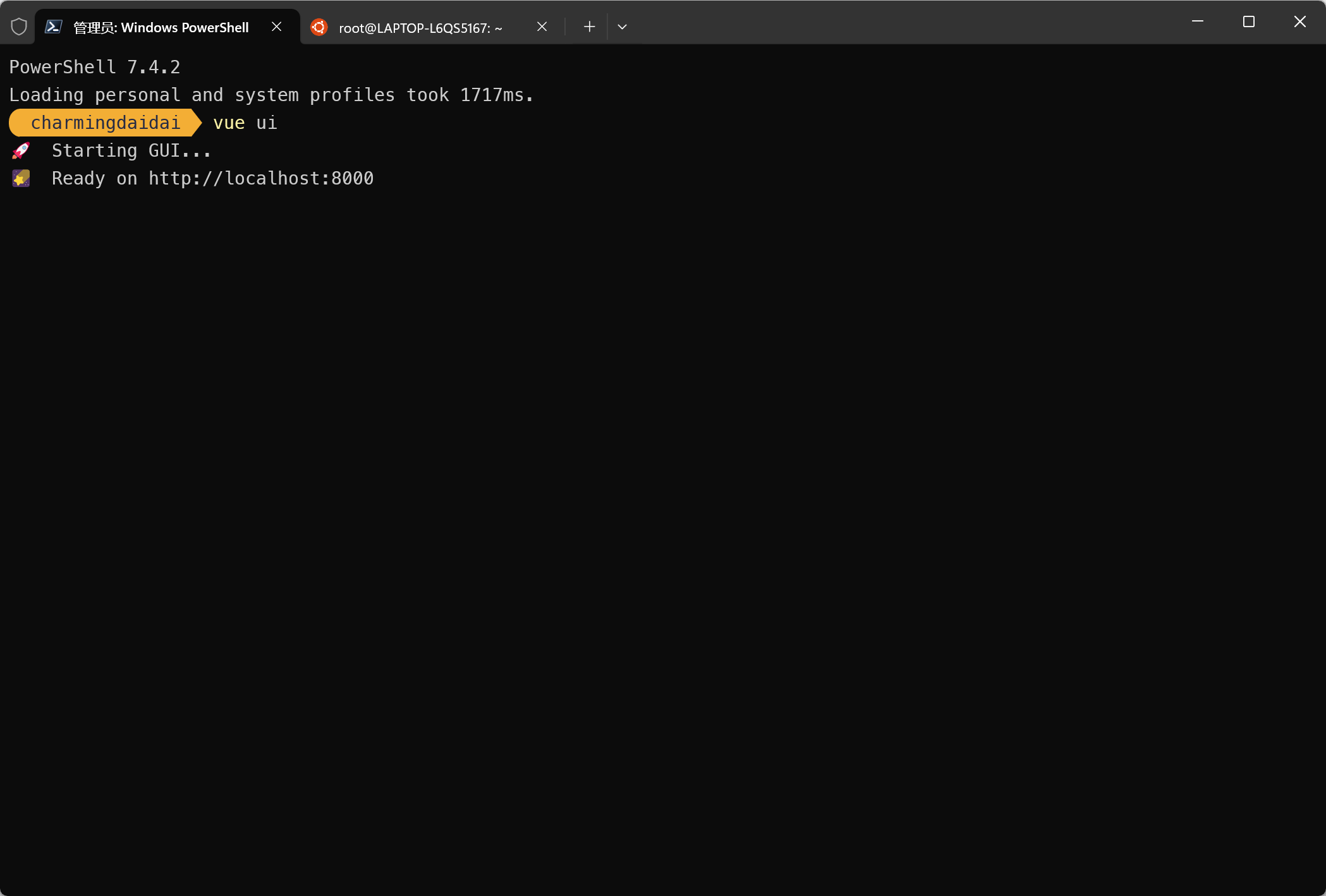Expand the new tab profiles dropdown
The height and width of the screenshot is (896, 1326).
pyautogui.click(x=622, y=27)
